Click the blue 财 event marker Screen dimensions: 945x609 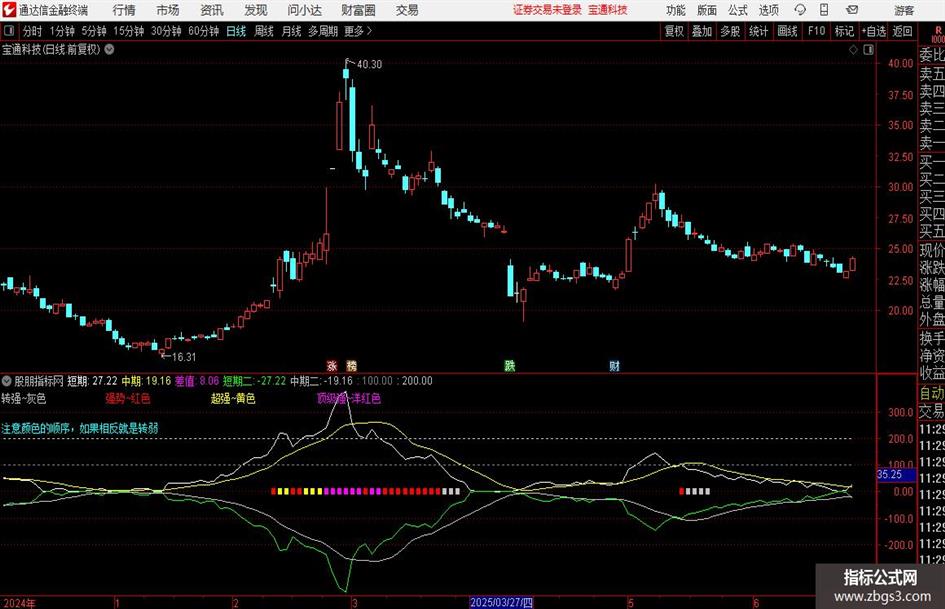click(614, 365)
